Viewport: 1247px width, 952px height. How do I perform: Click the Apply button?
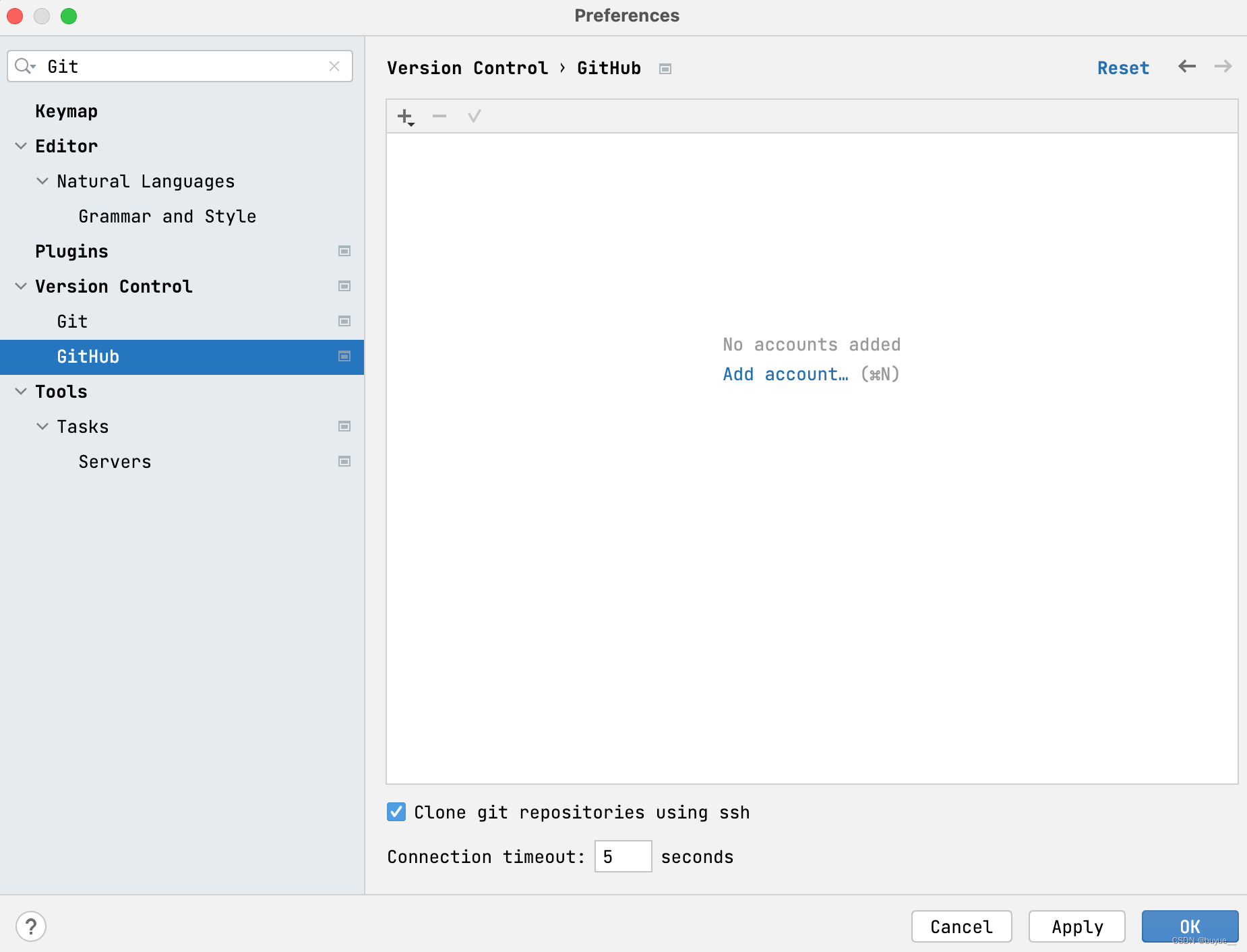point(1077,926)
